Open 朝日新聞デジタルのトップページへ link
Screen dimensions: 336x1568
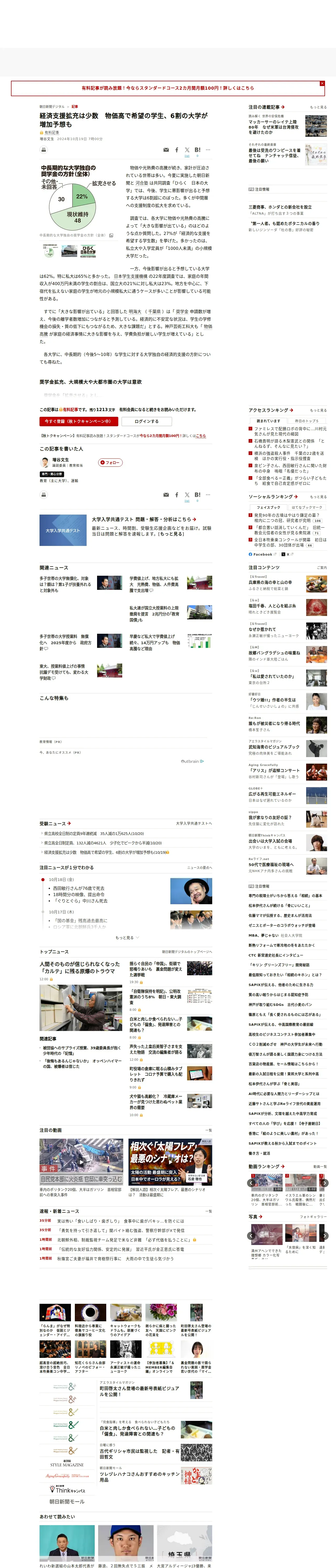[x=187, y=952]
